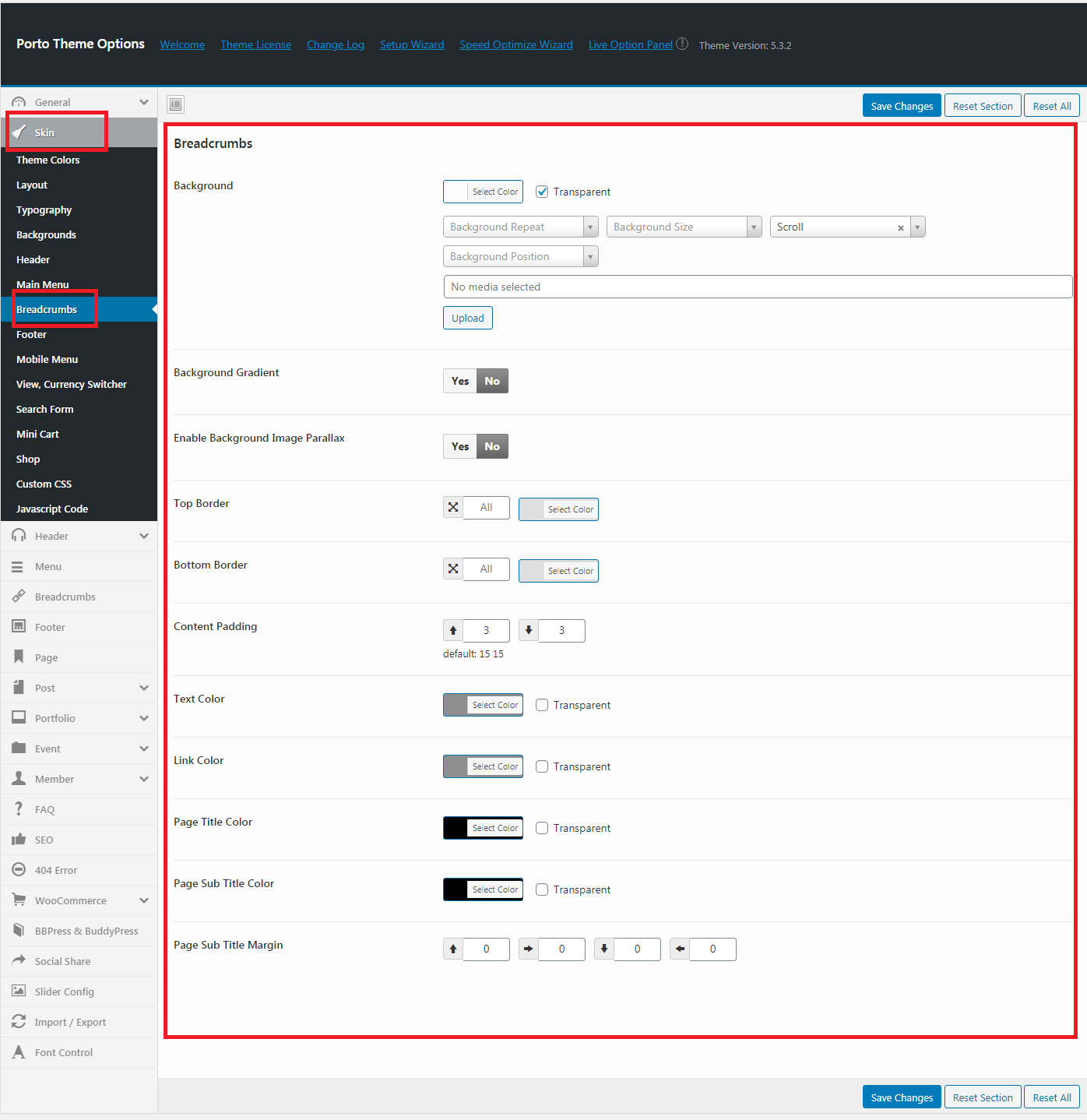Click the Bottom Border all-sides expand icon
This screenshot has height=1120, width=1087.
[x=453, y=569]
